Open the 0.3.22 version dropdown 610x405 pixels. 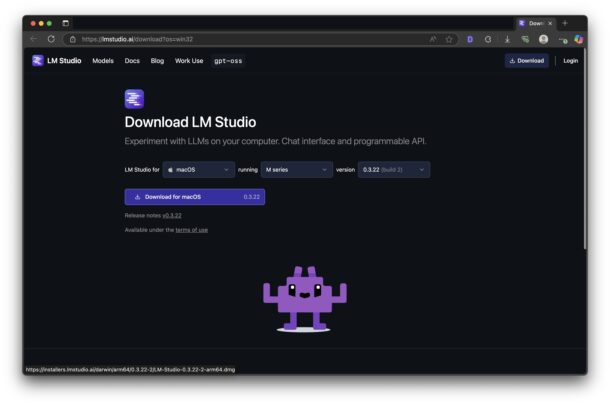coord(394,170)
